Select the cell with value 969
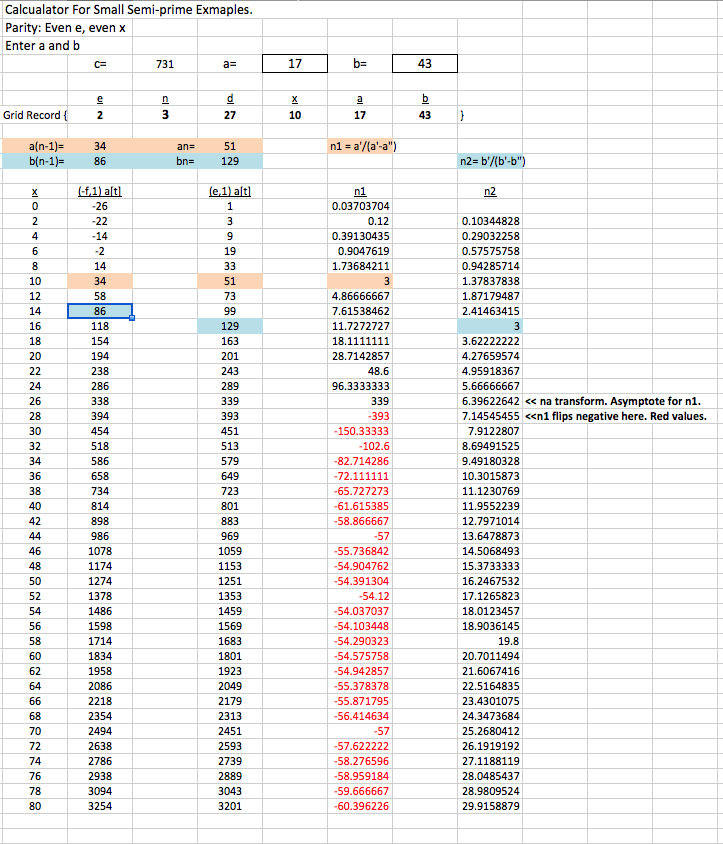Image resolution: width=723 pixels, height=844 pixels. pyautogui.click(x=230, y=536)
